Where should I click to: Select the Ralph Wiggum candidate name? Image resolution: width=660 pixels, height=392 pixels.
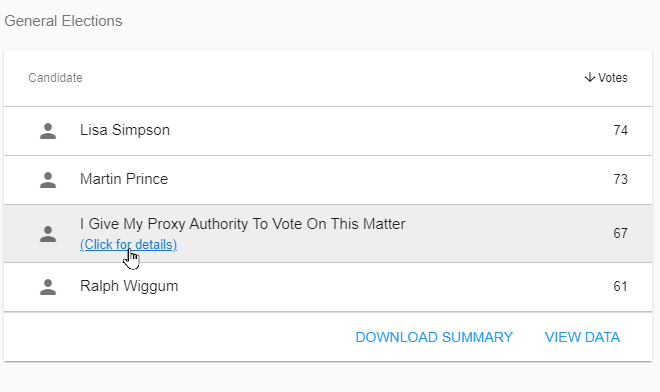click(x=129, y=286)
